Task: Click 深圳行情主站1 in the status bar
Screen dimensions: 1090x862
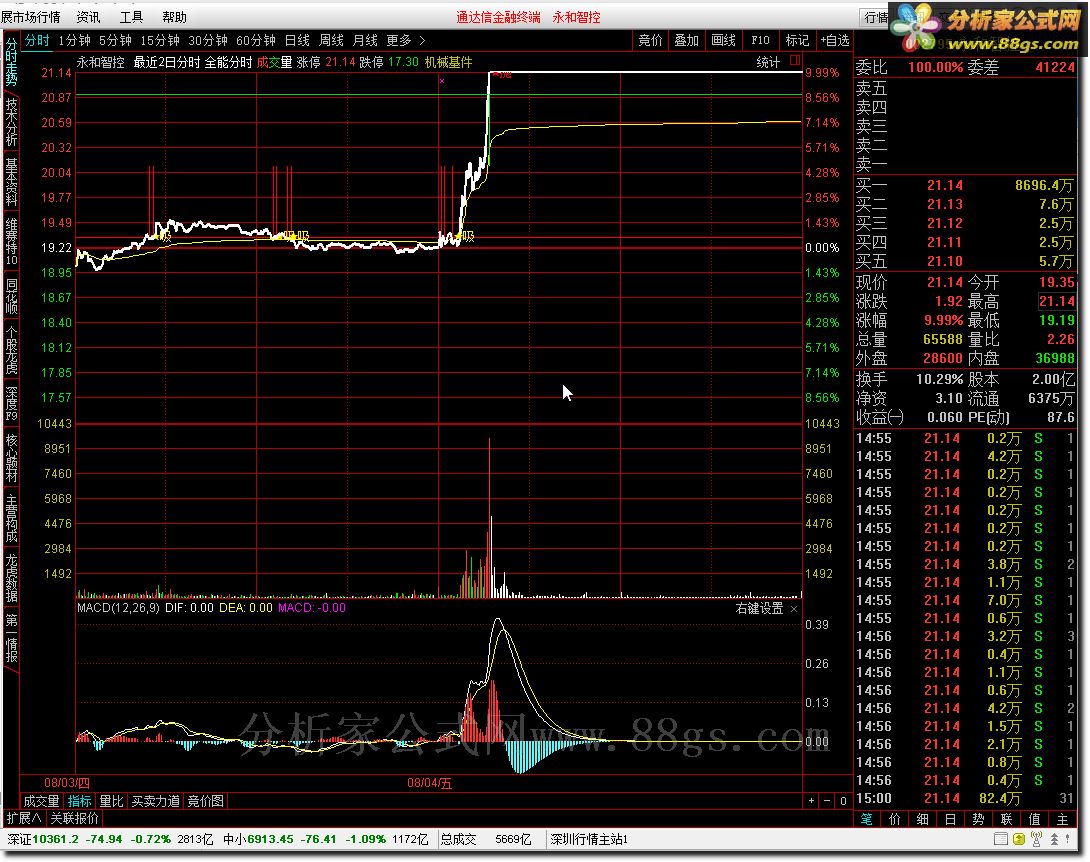Action: [589, 839]
